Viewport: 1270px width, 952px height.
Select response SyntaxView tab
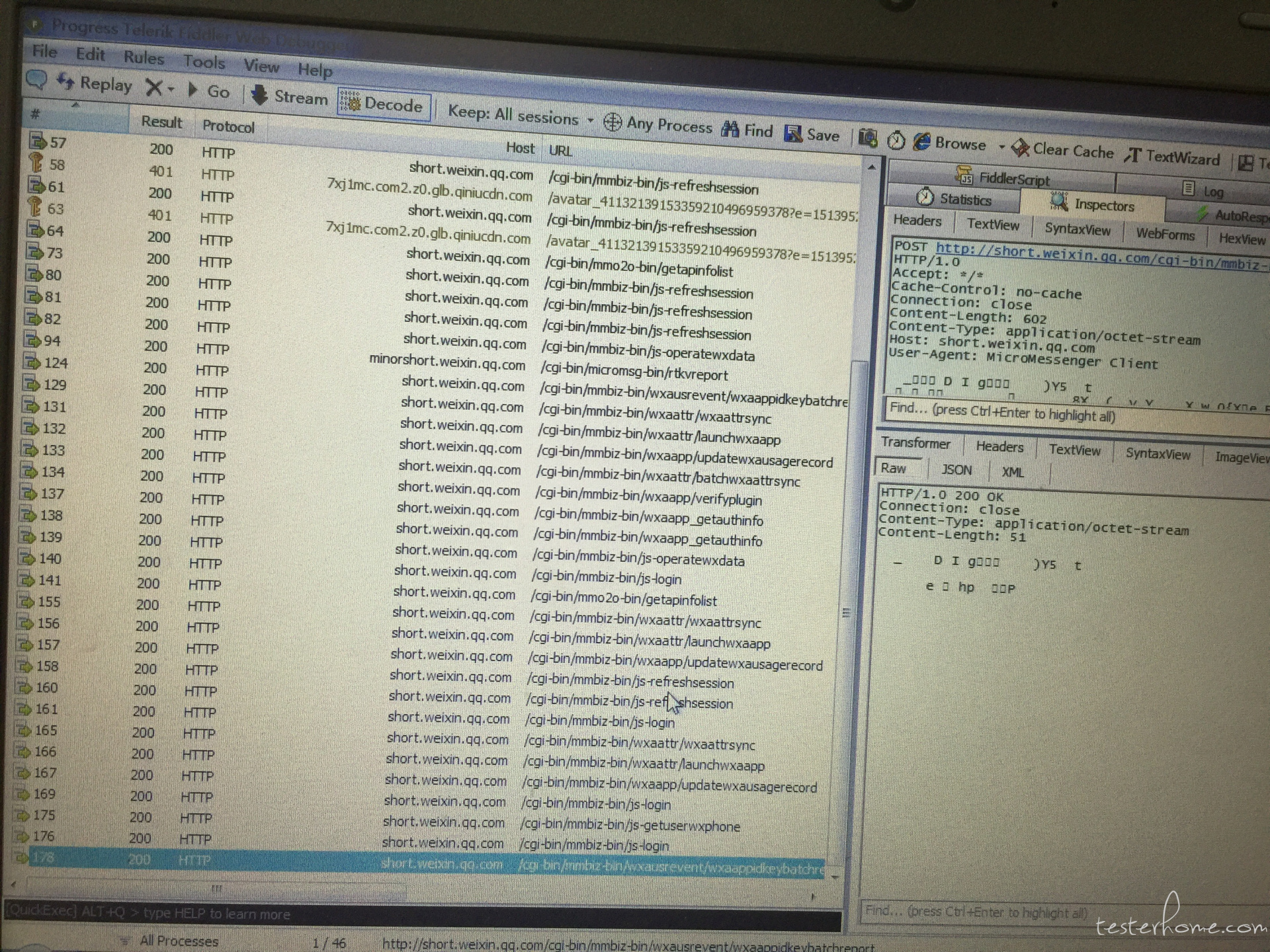(x=1158, y=454)
